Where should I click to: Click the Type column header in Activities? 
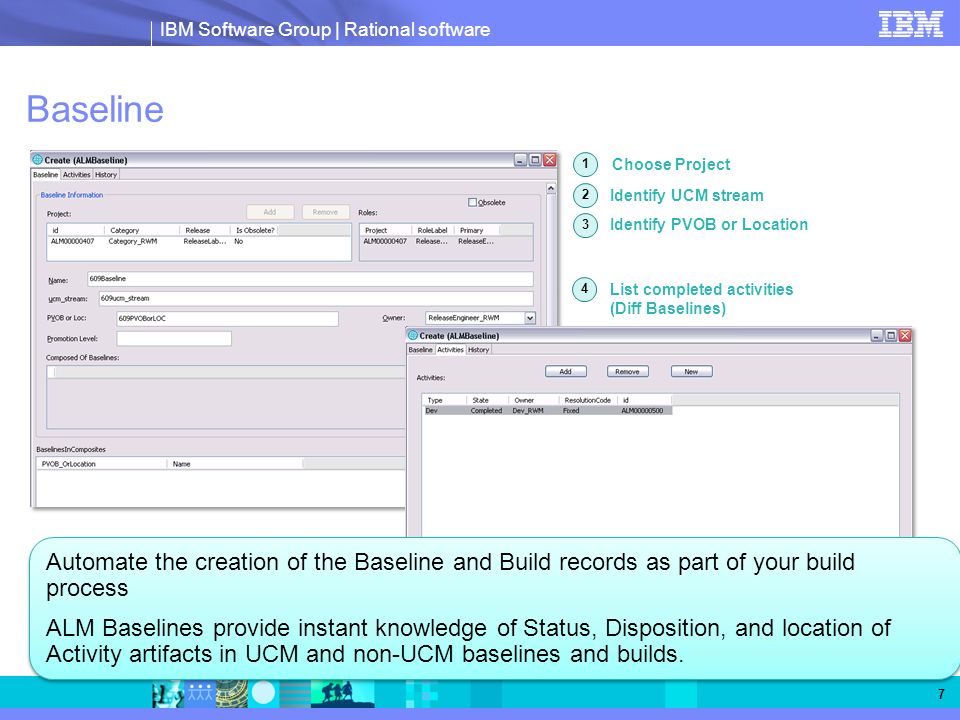(x=444, y=400)
